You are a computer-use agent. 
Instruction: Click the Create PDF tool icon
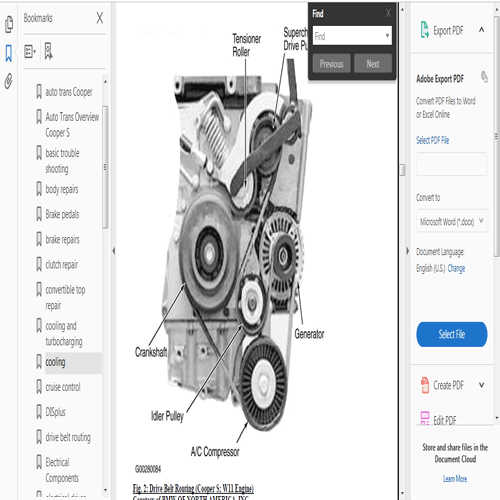(x=425, y=385)
